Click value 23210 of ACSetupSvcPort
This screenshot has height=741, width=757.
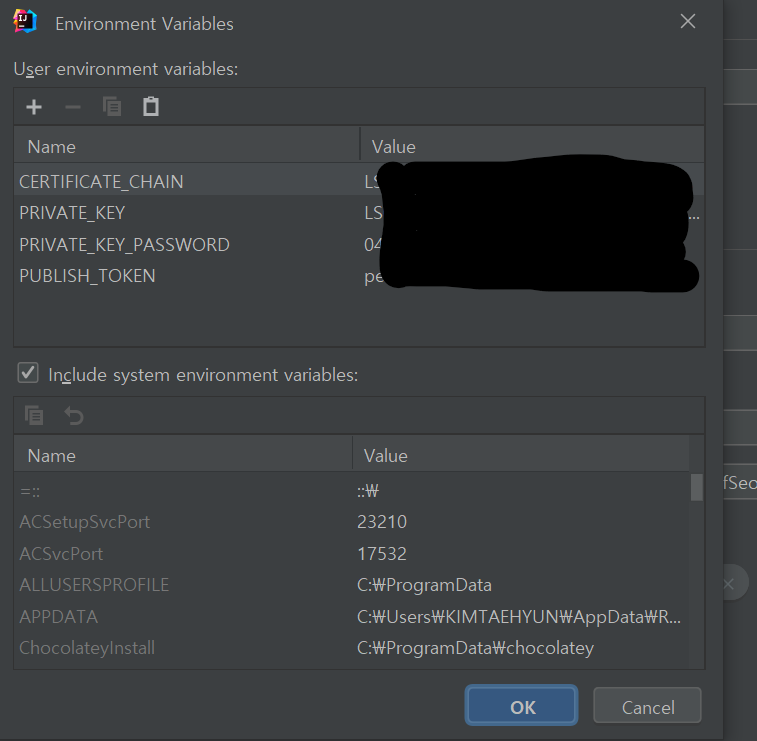[x=382, y=522]
